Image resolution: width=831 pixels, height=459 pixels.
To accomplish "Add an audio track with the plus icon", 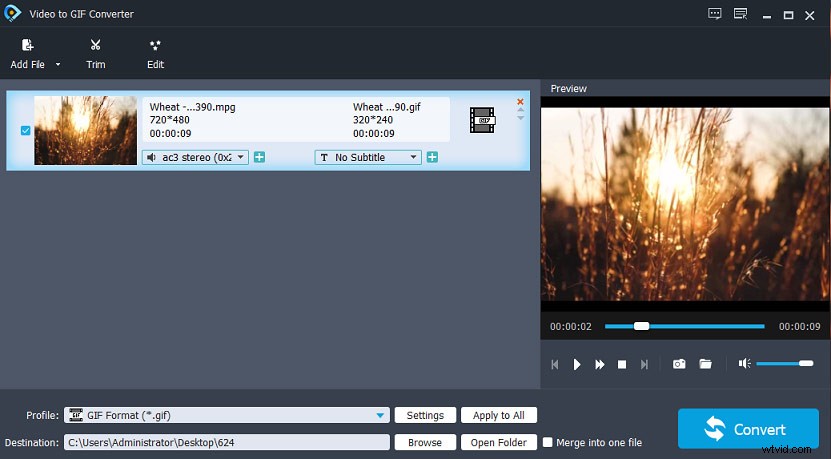I will pyautogui.click(x=259, y=157).
